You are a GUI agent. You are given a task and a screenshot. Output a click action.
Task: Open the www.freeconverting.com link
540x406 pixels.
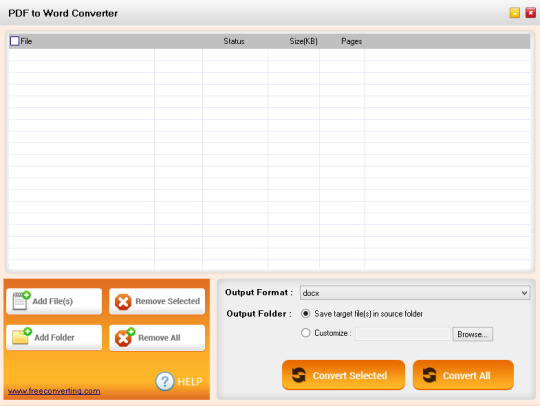pos(54,391)
